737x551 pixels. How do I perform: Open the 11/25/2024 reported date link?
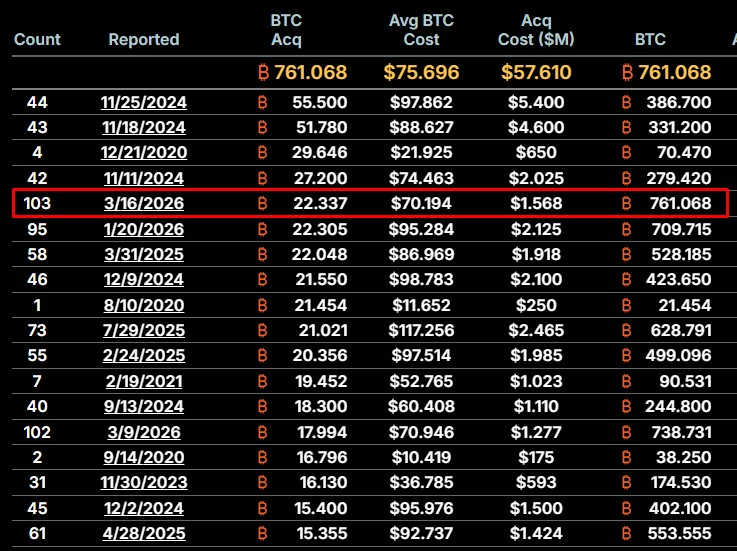(143, 102)
